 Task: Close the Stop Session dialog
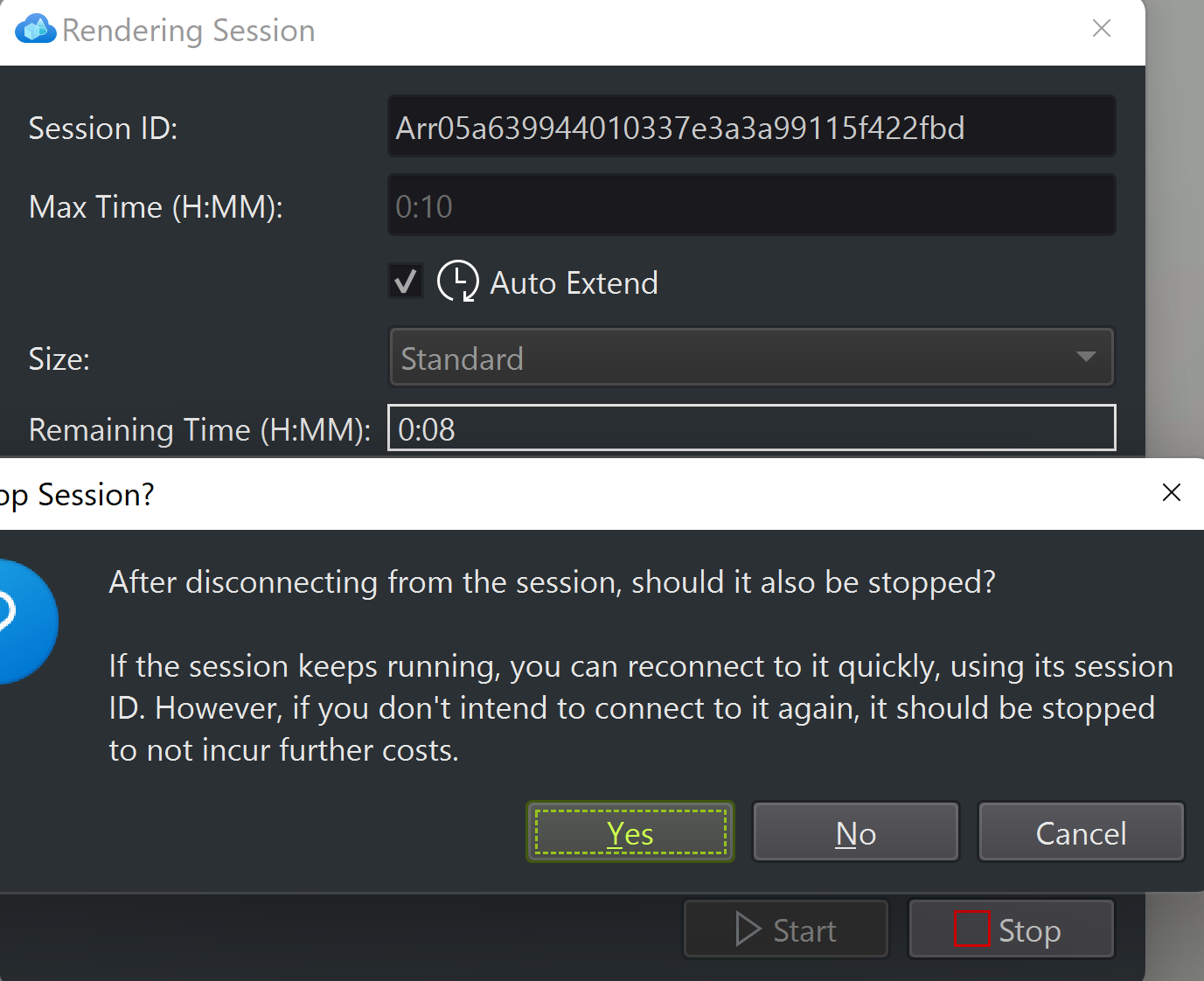click(1172, 492)
